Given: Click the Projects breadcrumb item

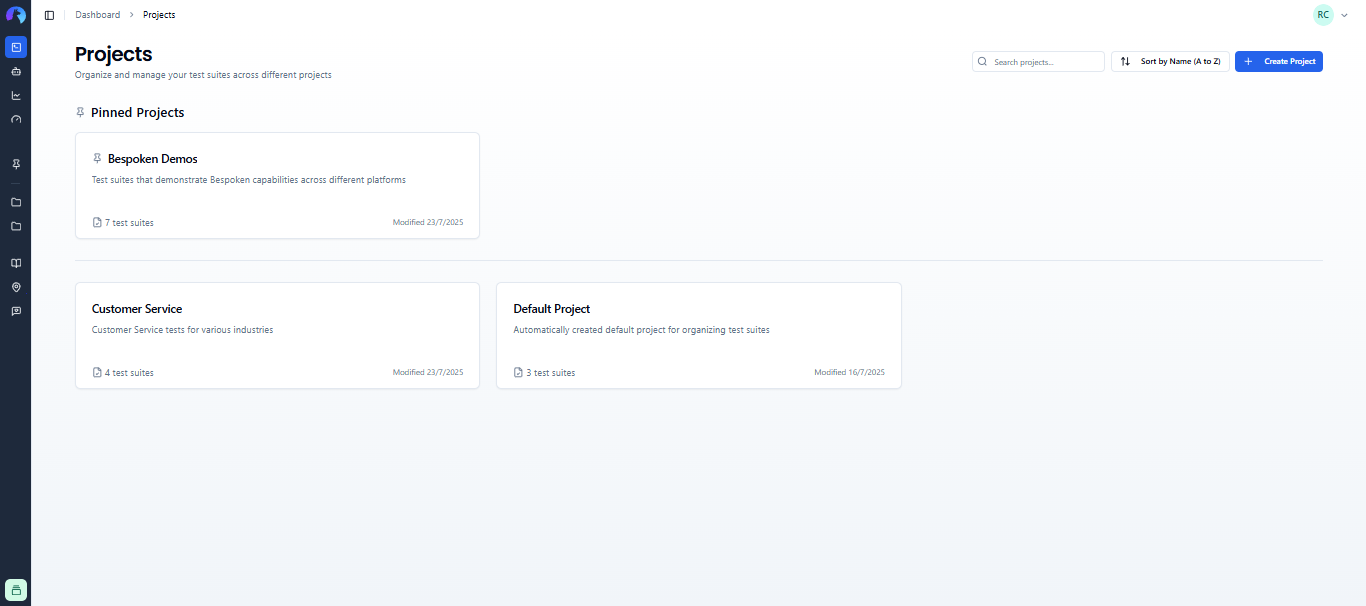Looking at the screenshot, I should pos(159,15).
